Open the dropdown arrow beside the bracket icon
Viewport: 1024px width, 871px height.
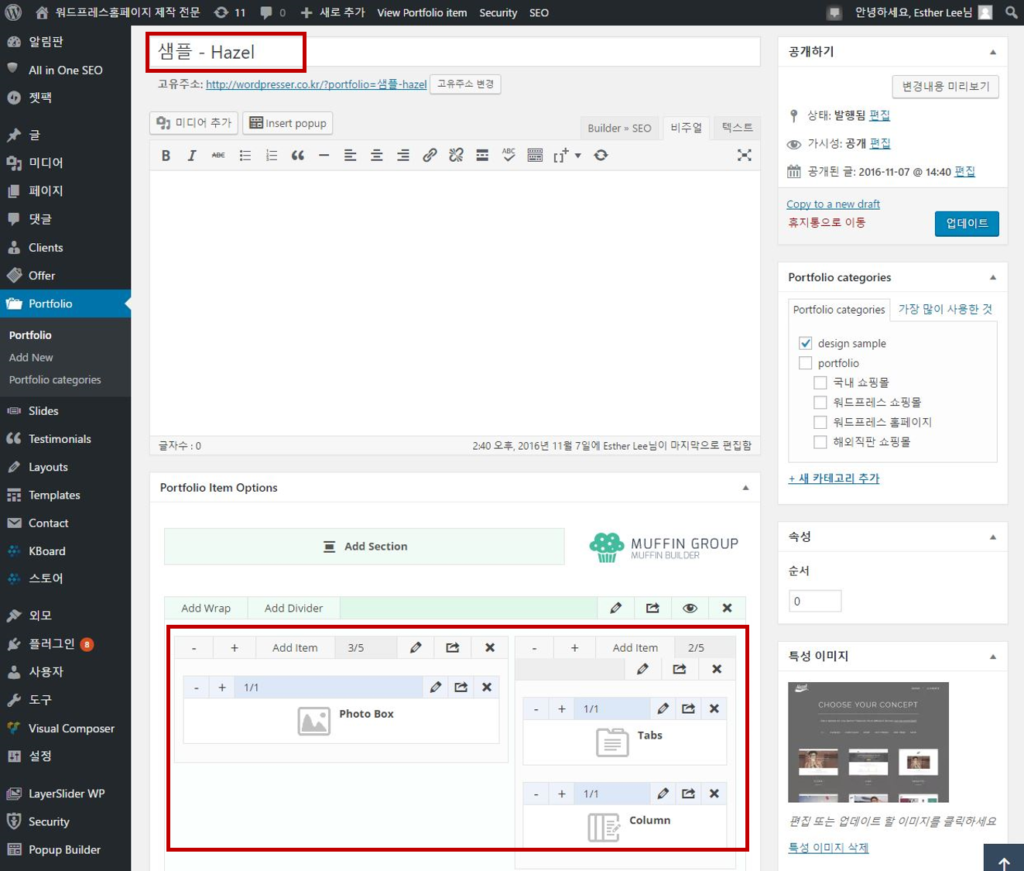[x=578, y=156]
